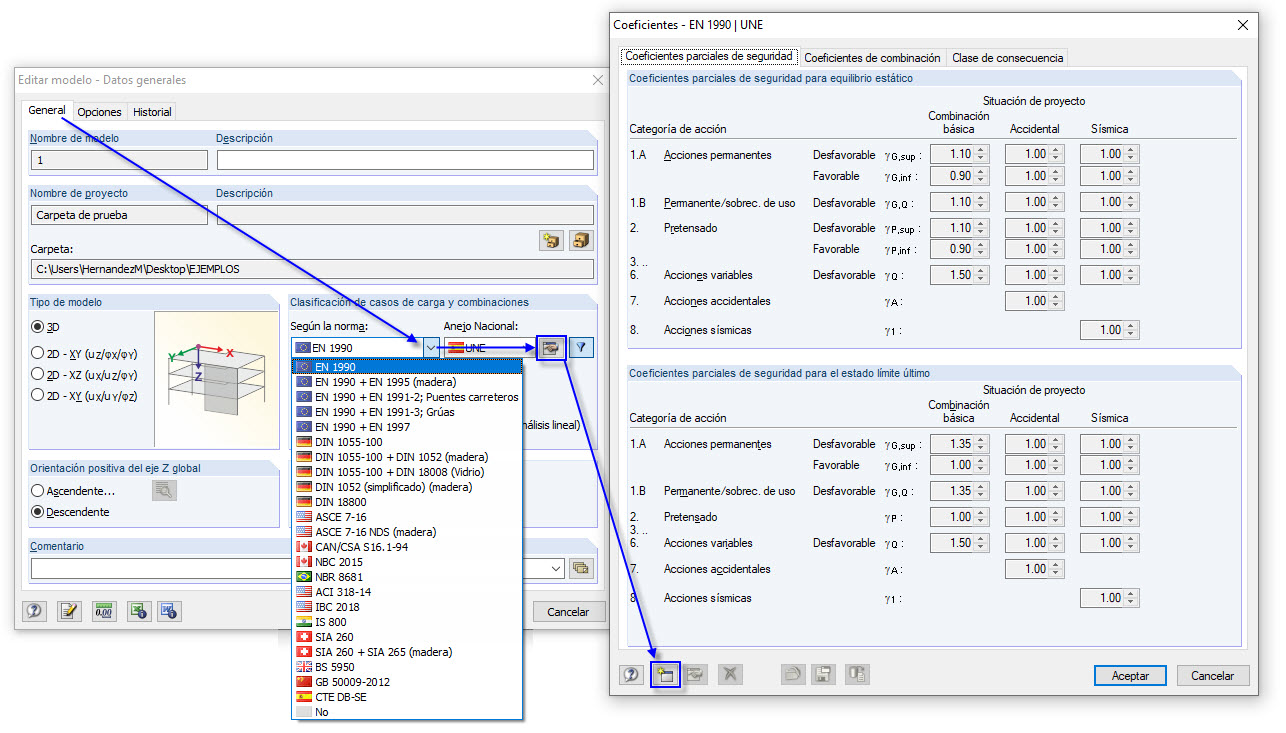Image resolution: width=1286 pixels, height=733 pixels.
Task: Select the General tab
Action: point(47,111)
